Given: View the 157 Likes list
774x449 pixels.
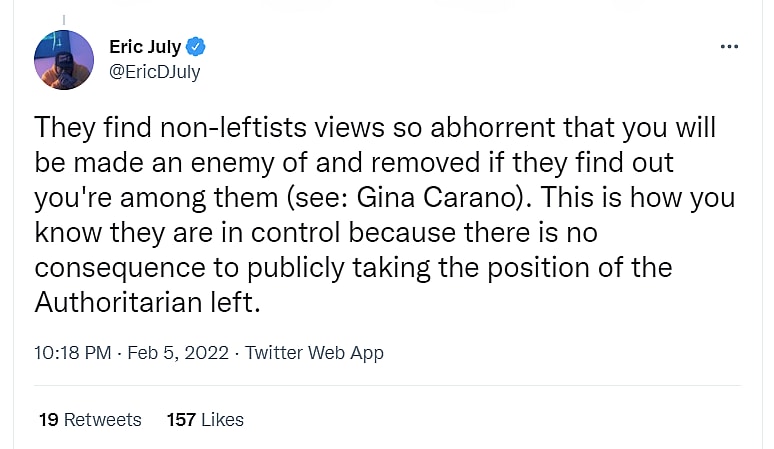Looking at the screenshot, I should point(205,419).
